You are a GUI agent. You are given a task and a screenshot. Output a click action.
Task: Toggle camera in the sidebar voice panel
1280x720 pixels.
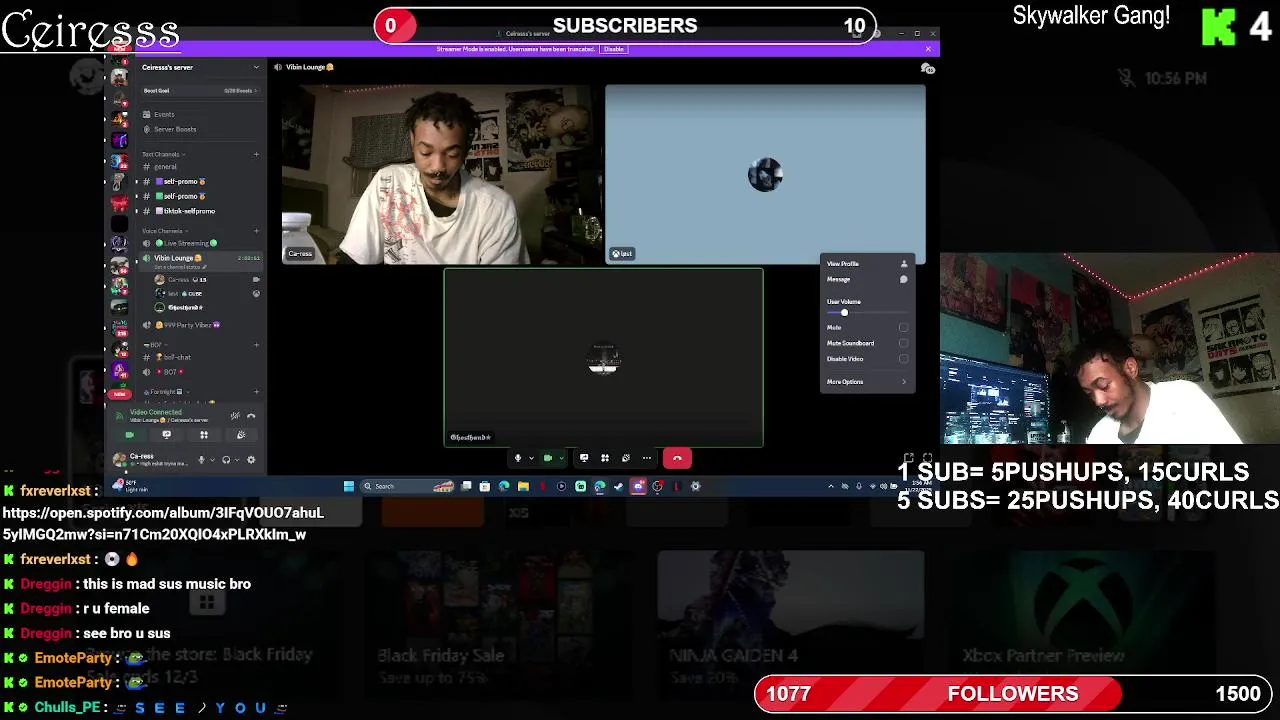tap(129, 435)
